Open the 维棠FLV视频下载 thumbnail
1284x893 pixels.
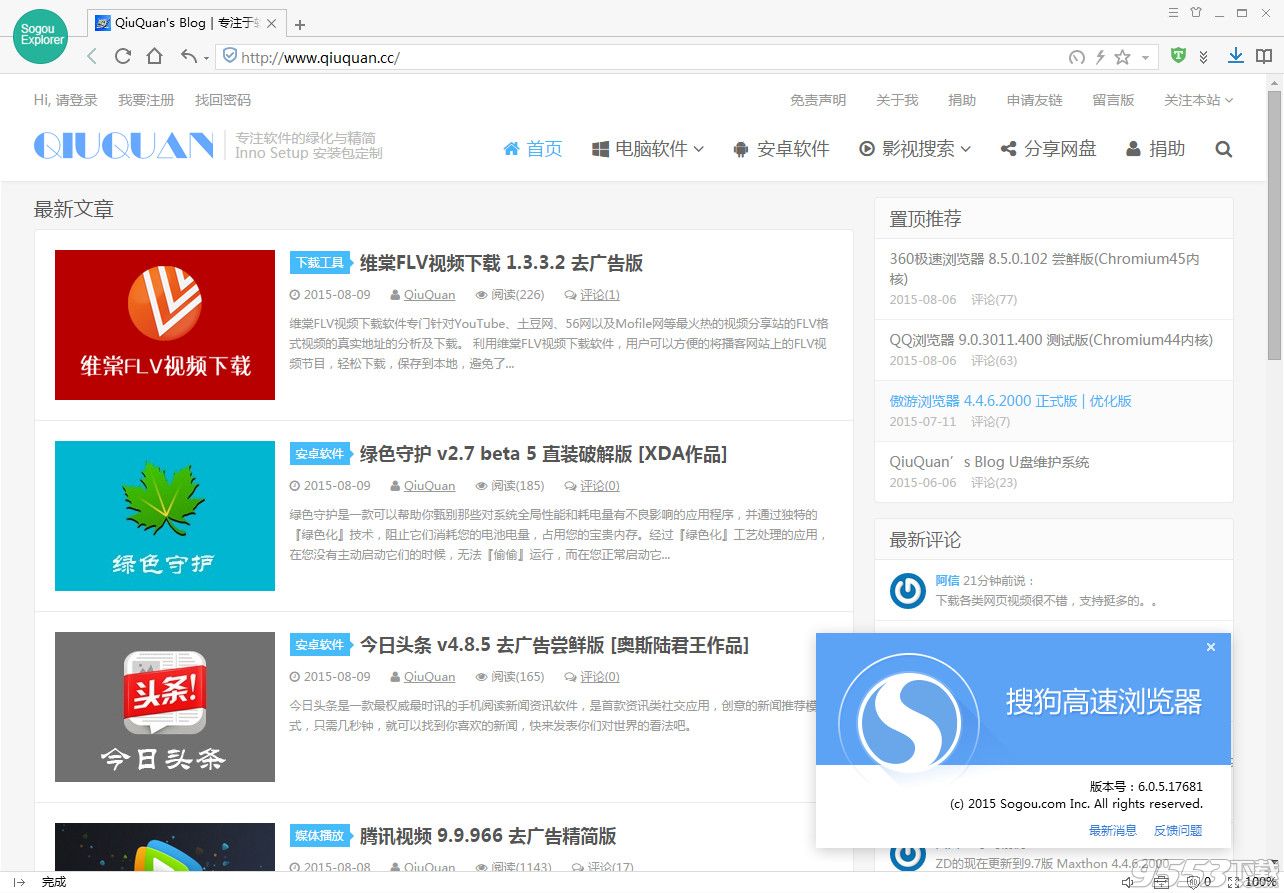pyautogui.click(x=165, y=325)
